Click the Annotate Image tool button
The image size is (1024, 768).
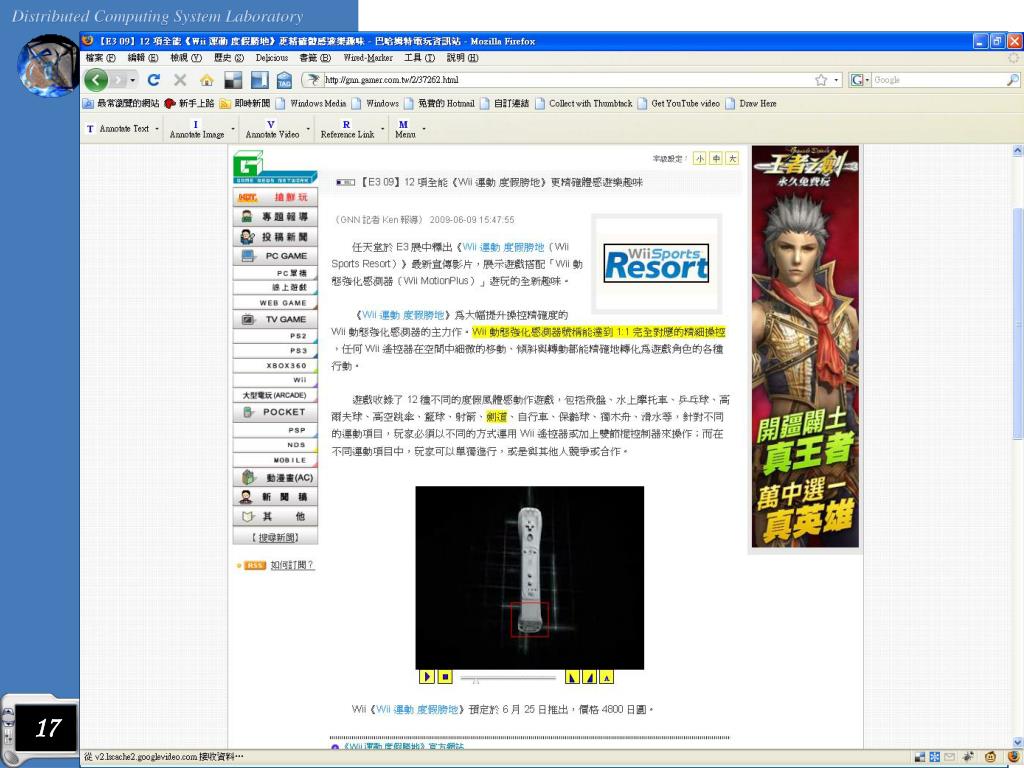pos(197,129)
